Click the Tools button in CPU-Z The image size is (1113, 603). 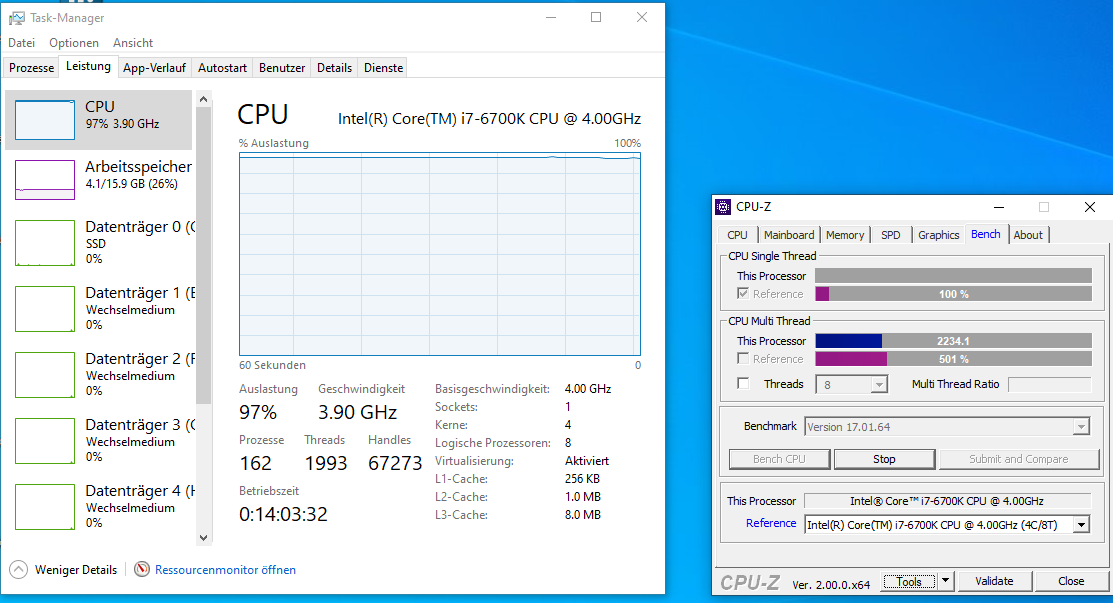pos(909,581)
